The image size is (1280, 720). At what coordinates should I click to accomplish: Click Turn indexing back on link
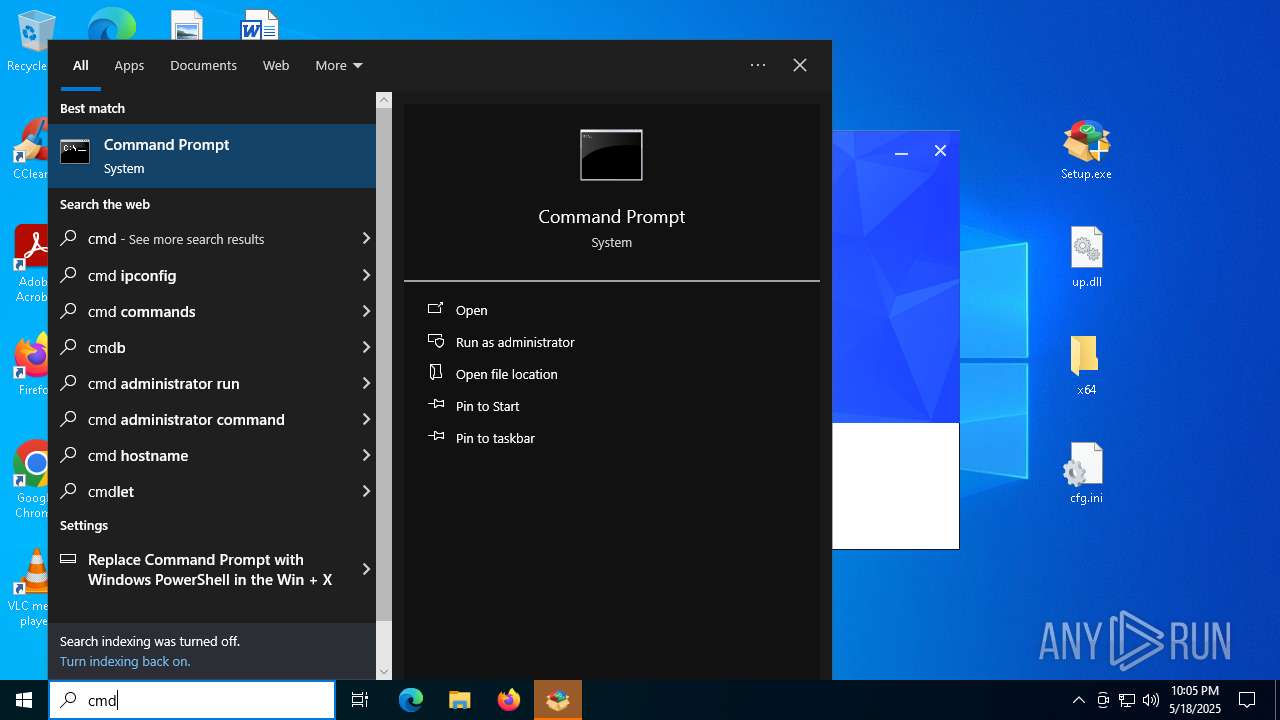click(125, 661)
